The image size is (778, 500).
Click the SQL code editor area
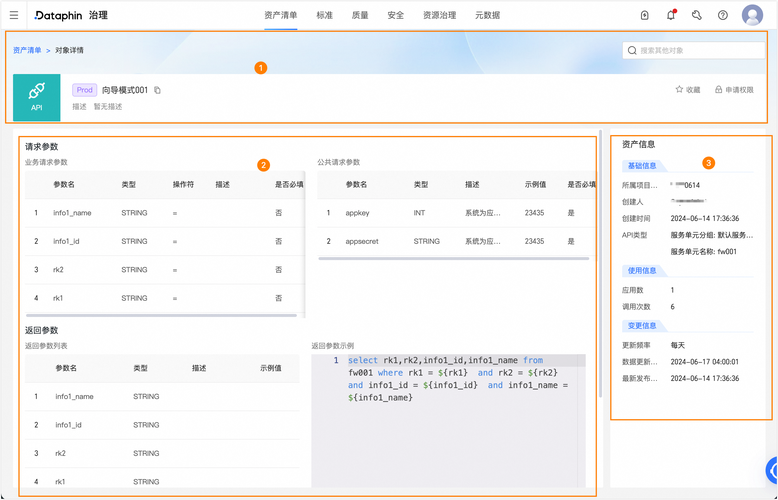tap(449, 420)
